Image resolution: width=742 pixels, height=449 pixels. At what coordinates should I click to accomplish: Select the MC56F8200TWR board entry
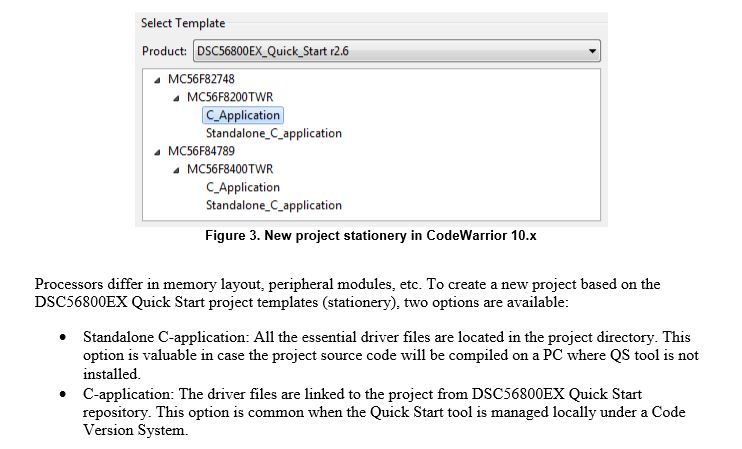(229, 97)
